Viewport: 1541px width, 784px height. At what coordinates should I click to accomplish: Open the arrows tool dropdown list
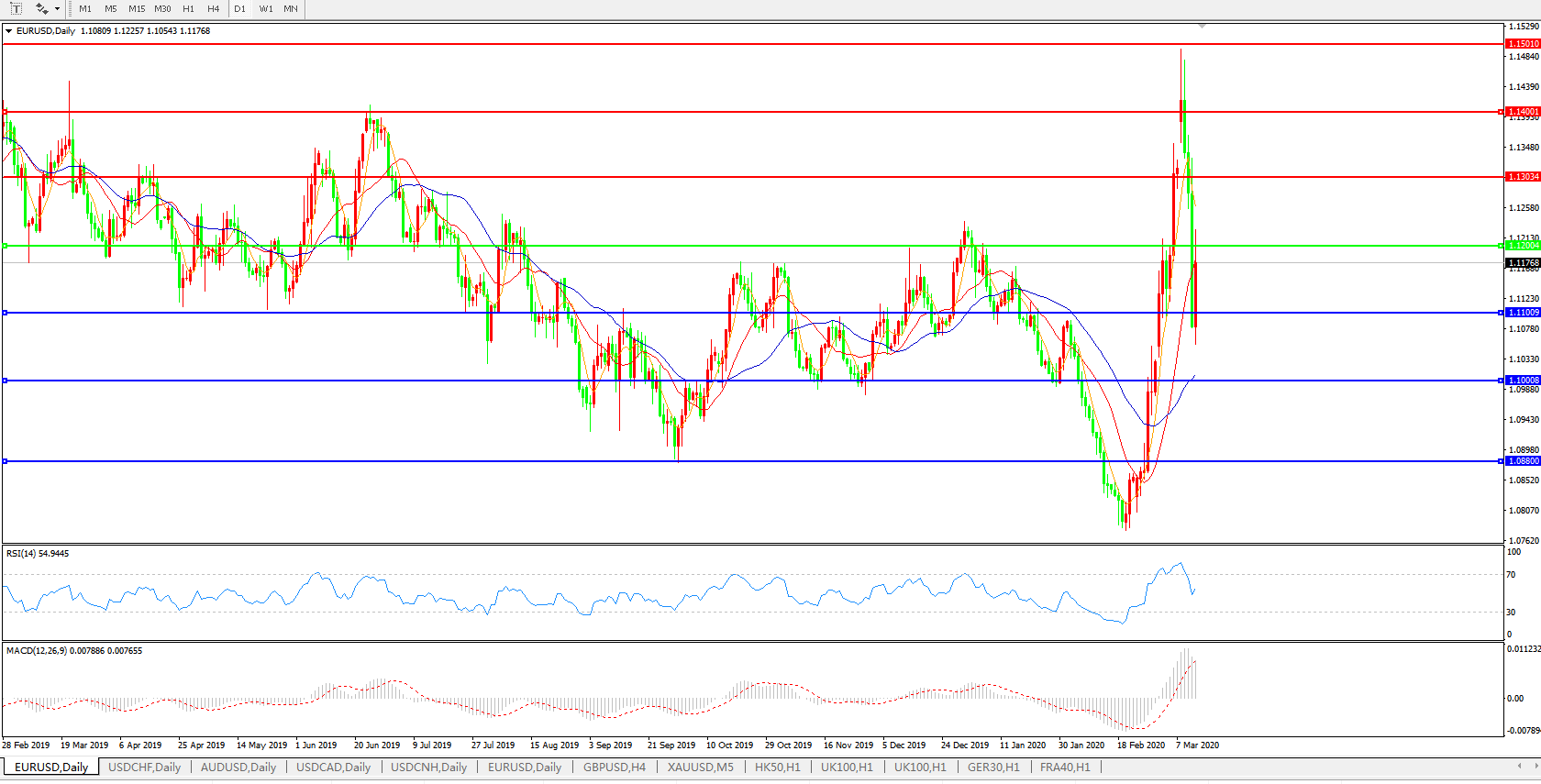point(57,9)
